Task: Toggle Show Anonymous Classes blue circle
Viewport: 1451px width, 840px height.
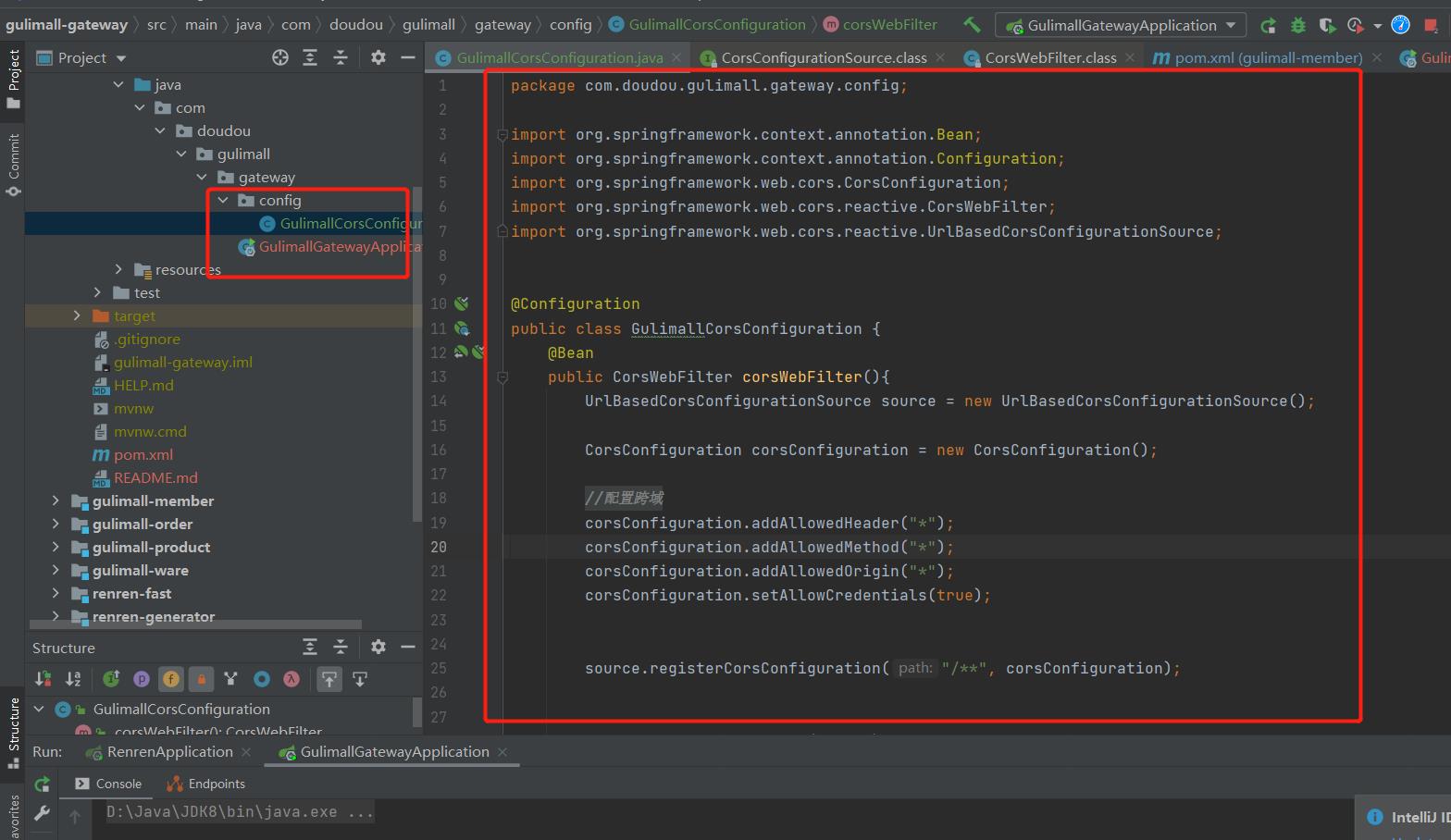Action: [262, 679]
